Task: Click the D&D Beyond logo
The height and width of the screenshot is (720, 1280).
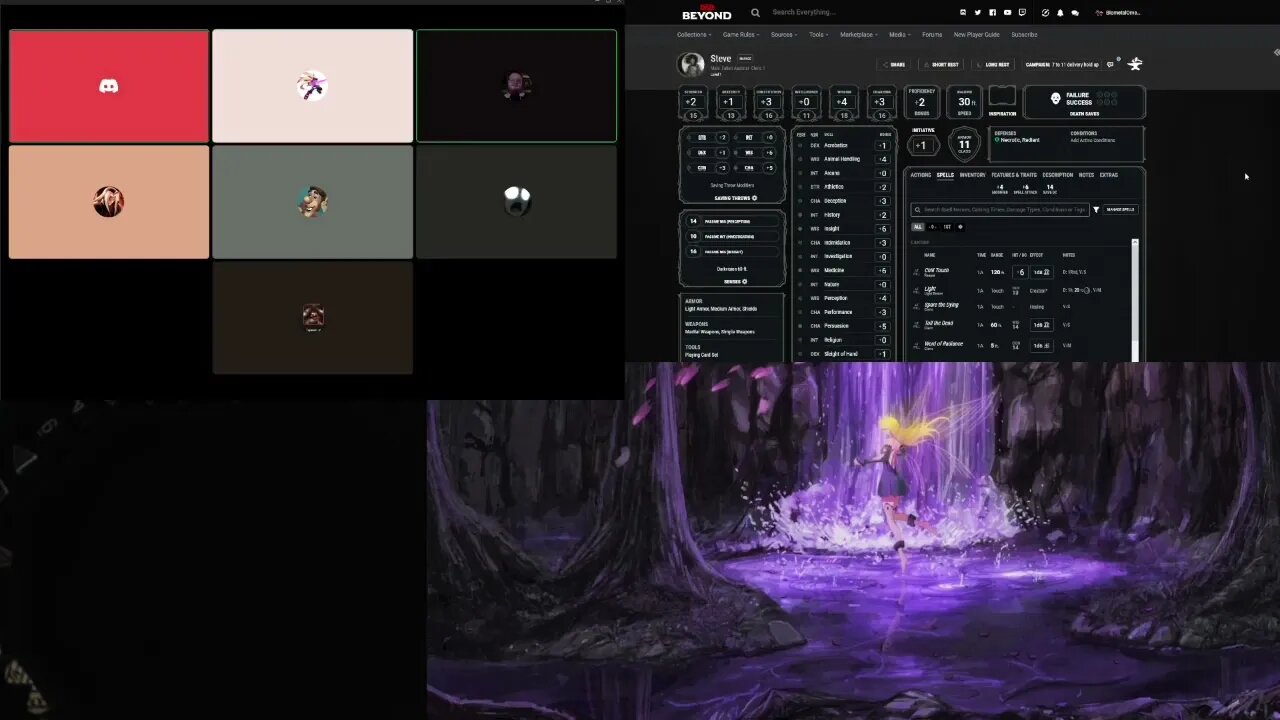Action: coord(706,13)
